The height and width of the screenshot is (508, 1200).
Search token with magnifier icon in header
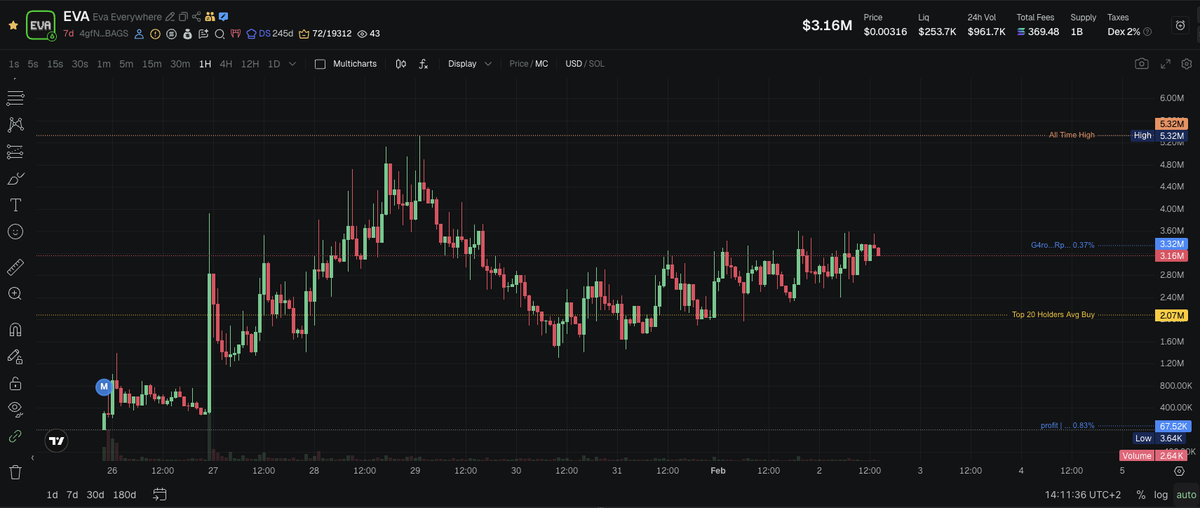(x=219, y=34)
